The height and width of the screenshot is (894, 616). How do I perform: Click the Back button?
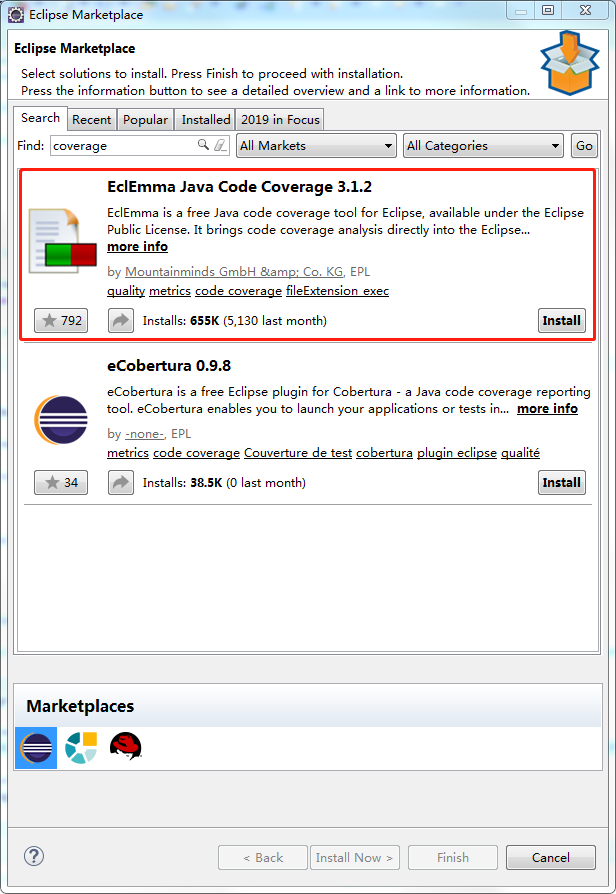tap(263, 858)
